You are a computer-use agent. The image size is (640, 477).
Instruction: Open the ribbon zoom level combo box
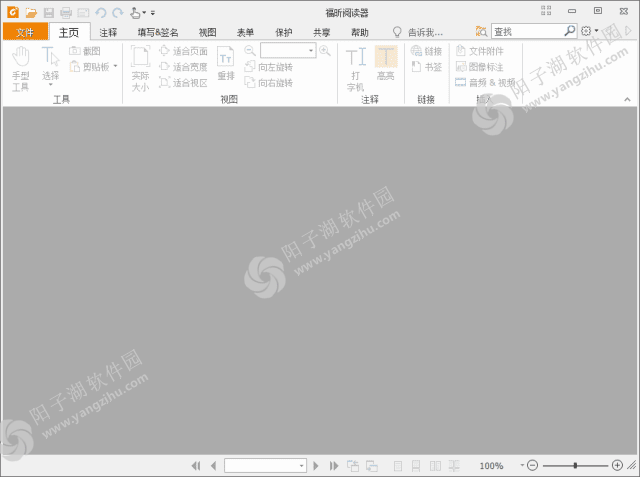coord(288,51)
